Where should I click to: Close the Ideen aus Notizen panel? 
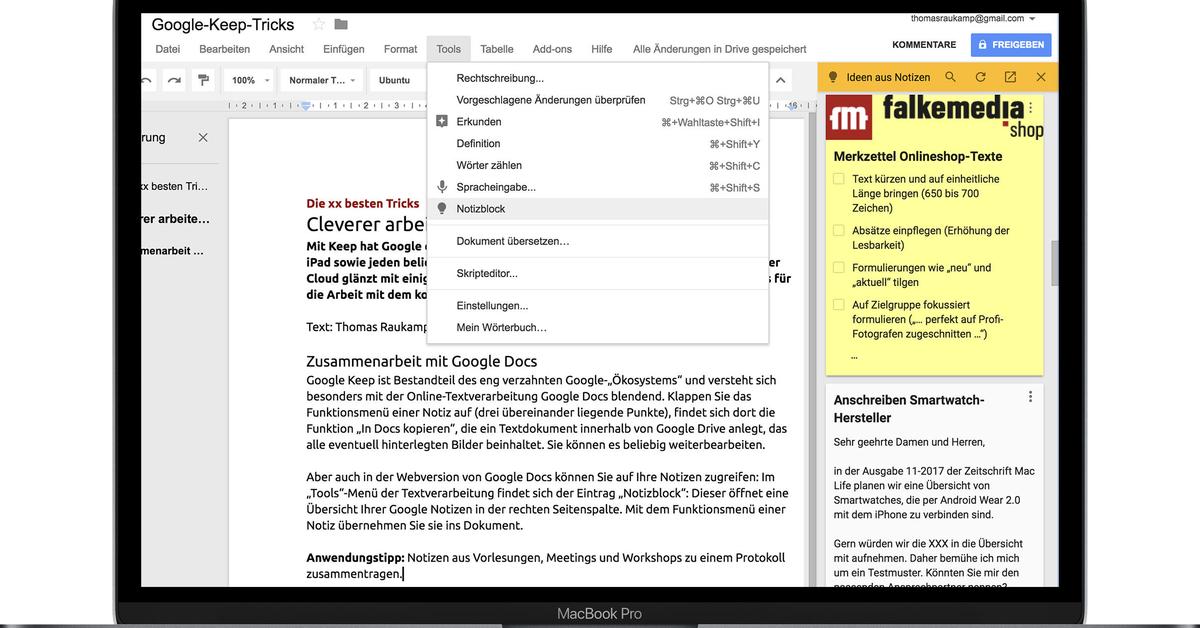tap(1040, 77)
